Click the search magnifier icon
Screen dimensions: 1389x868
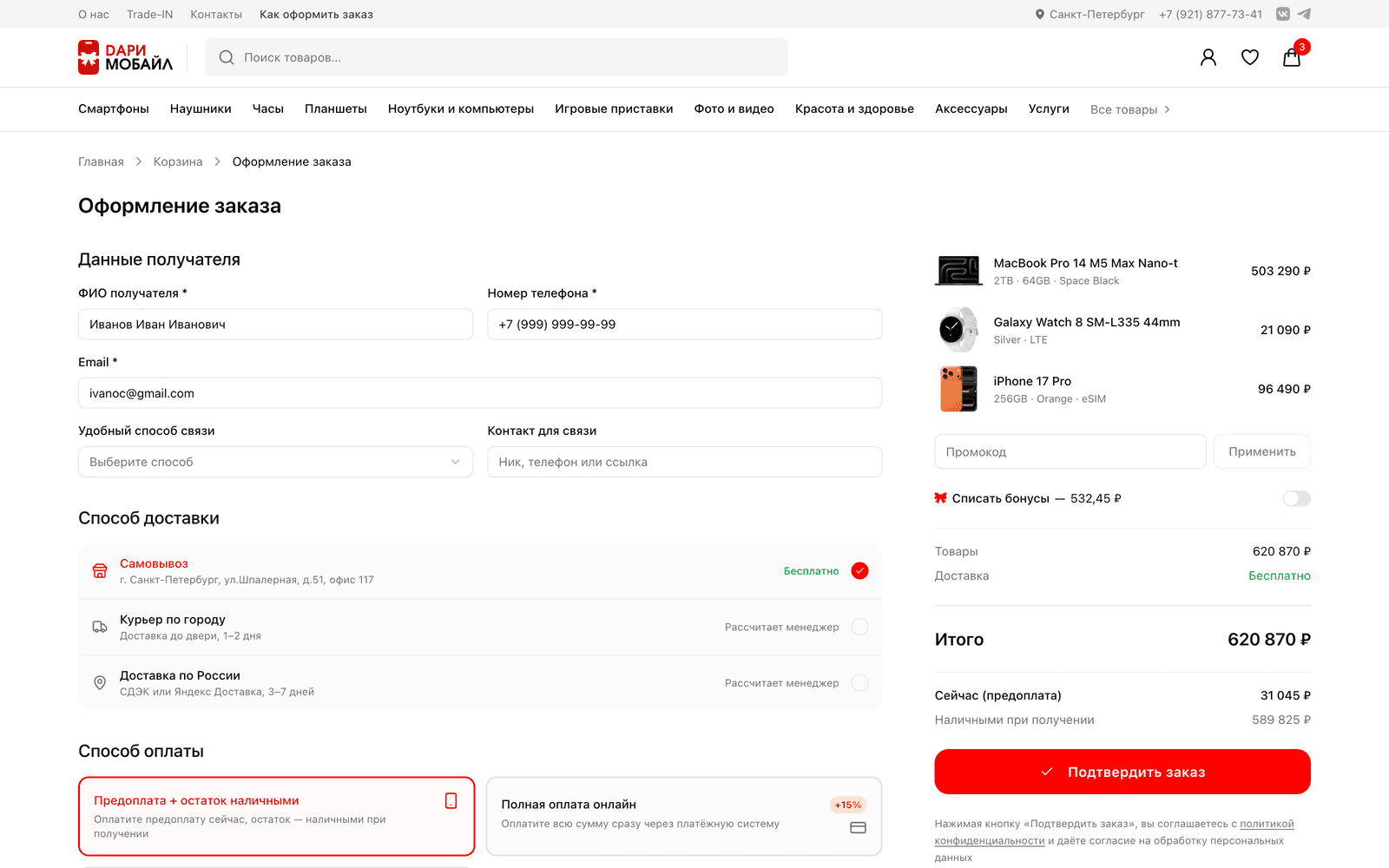(227, 57)
